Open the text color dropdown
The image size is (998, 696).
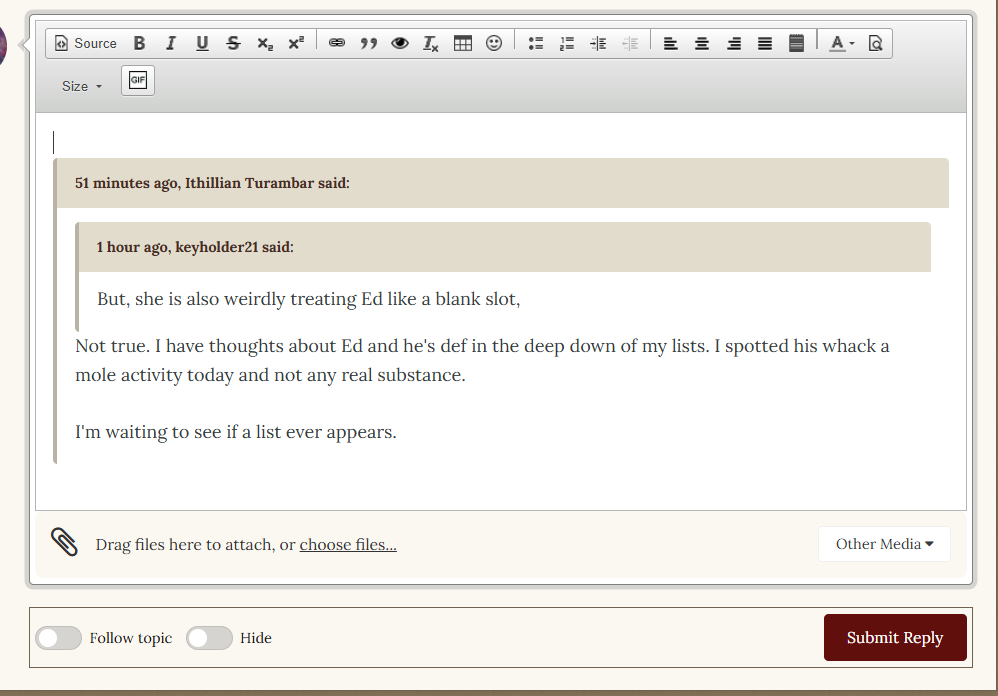tap(842, 43)
